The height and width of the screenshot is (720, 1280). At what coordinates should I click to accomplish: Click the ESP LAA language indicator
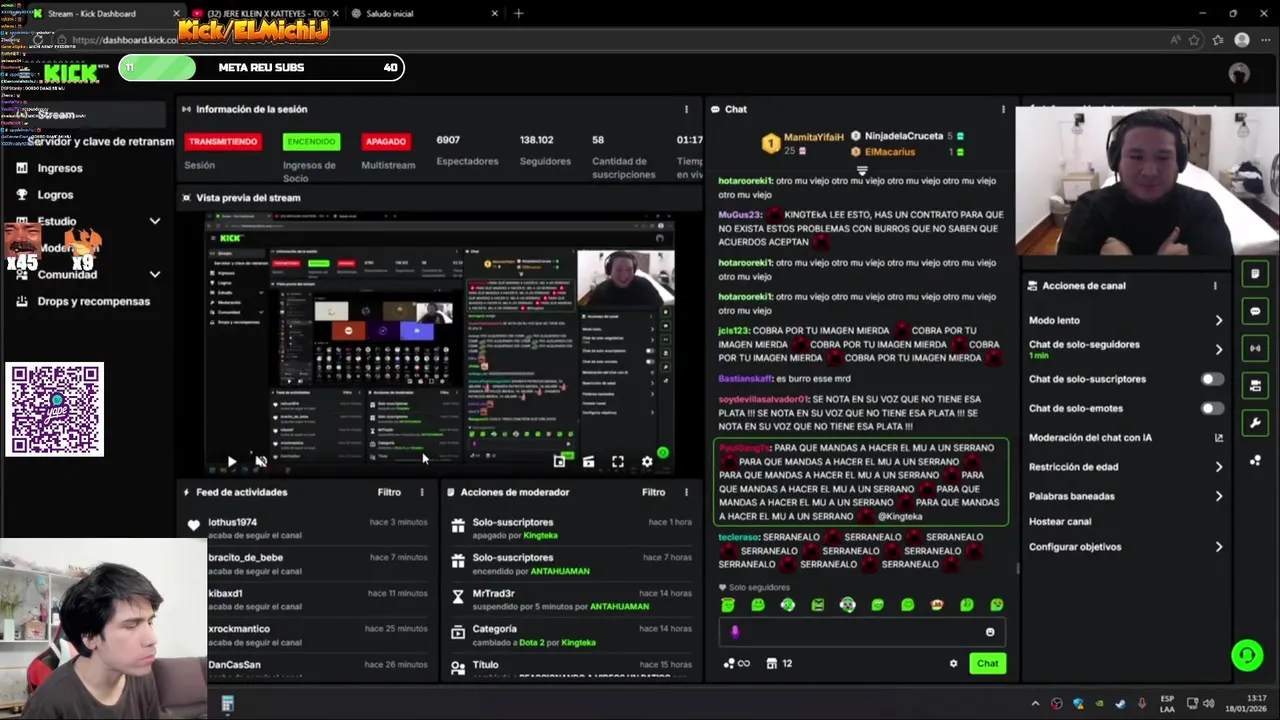point(1167,703)
